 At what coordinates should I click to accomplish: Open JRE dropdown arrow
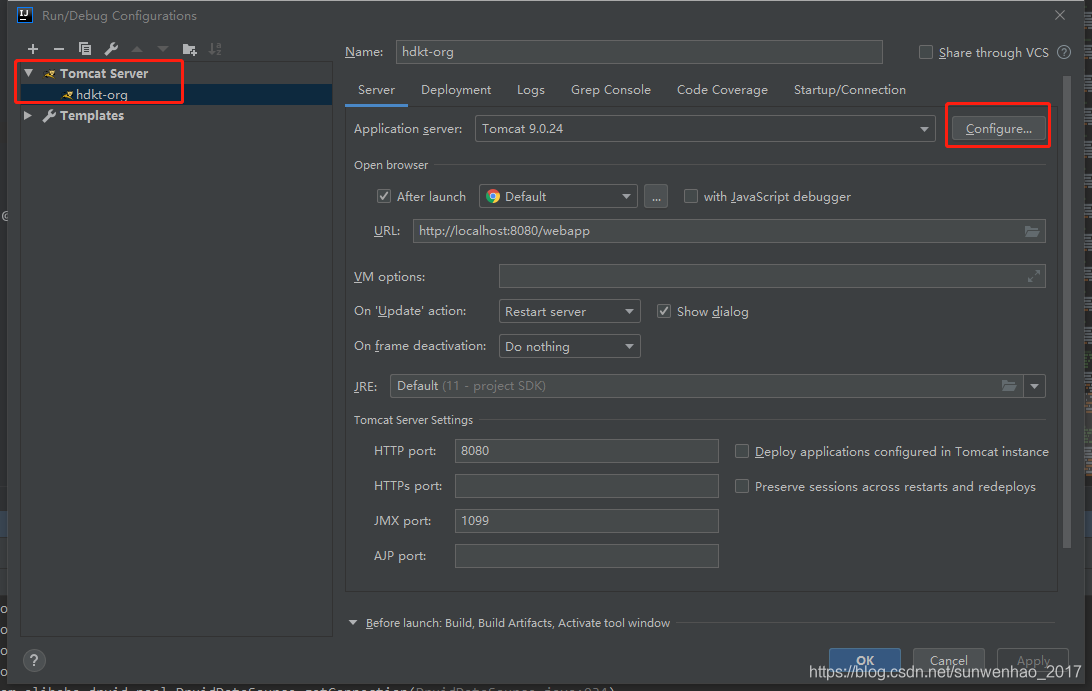[x=1034, y=386]
